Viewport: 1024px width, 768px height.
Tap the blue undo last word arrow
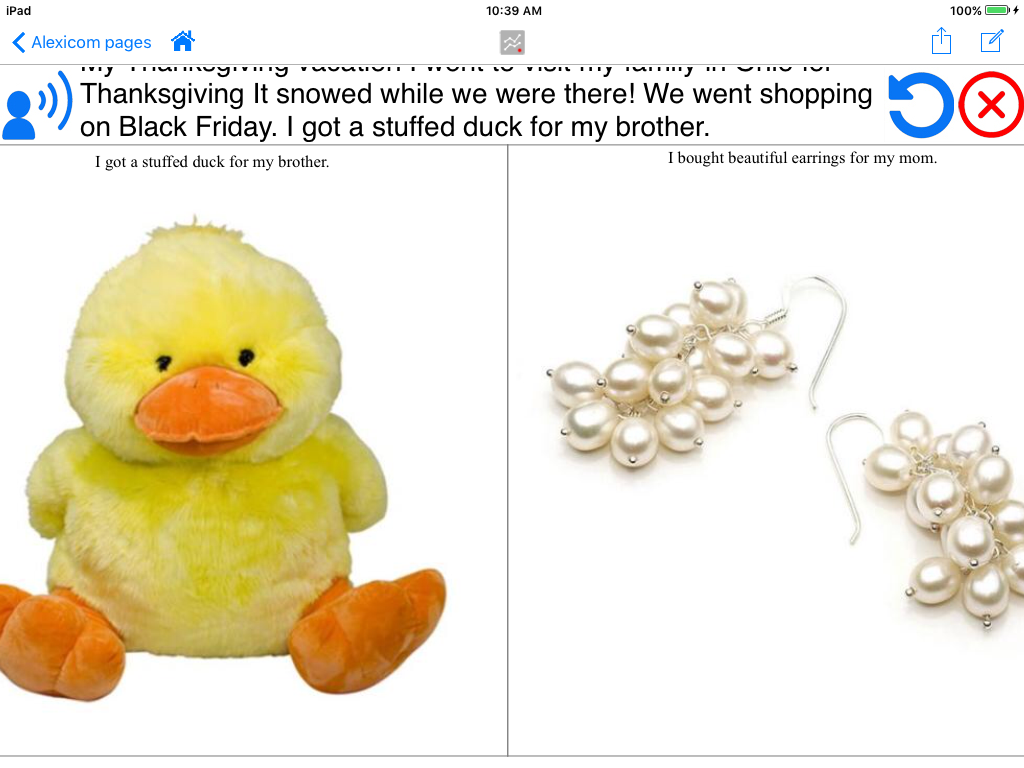tap(921, 104)
